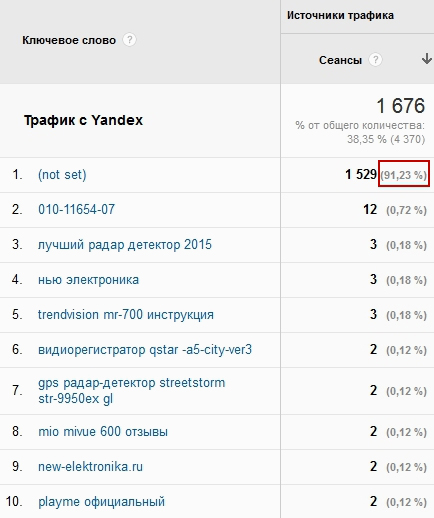Click help icon next to Сеансы
This screenshot has height=518, width=434.
coord(375,60)
